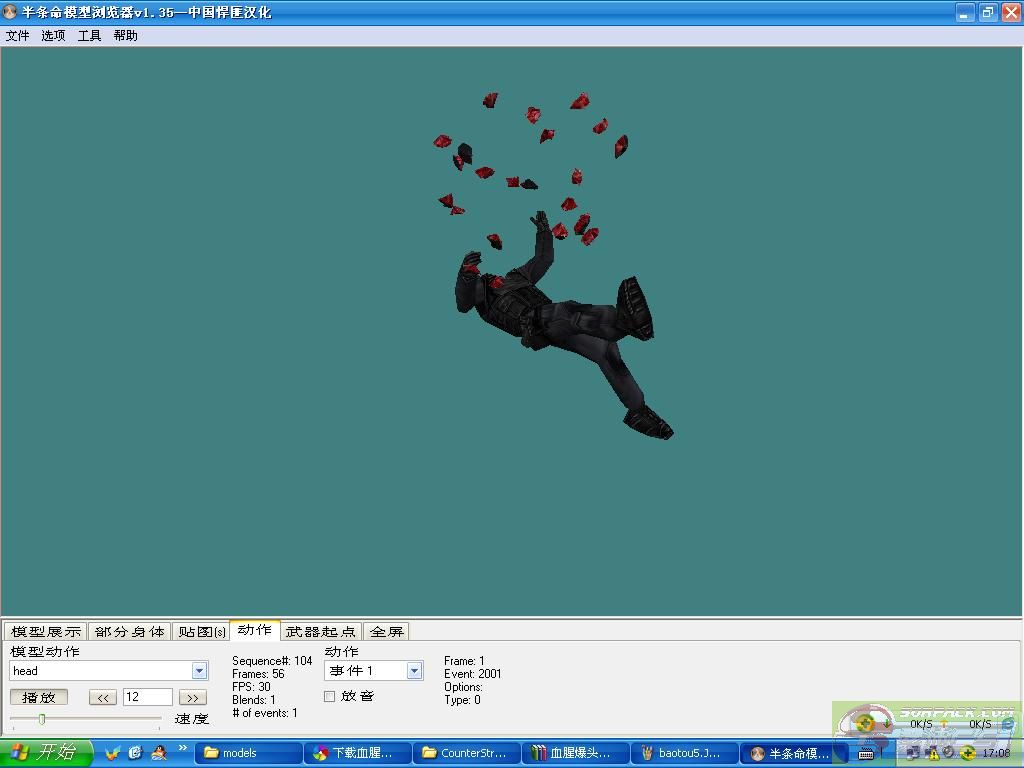Expand the 模型动作 head sequence dropdown
Image resolution: width=1024 pixels, height=768 pixels.
(x=199, y=671)
